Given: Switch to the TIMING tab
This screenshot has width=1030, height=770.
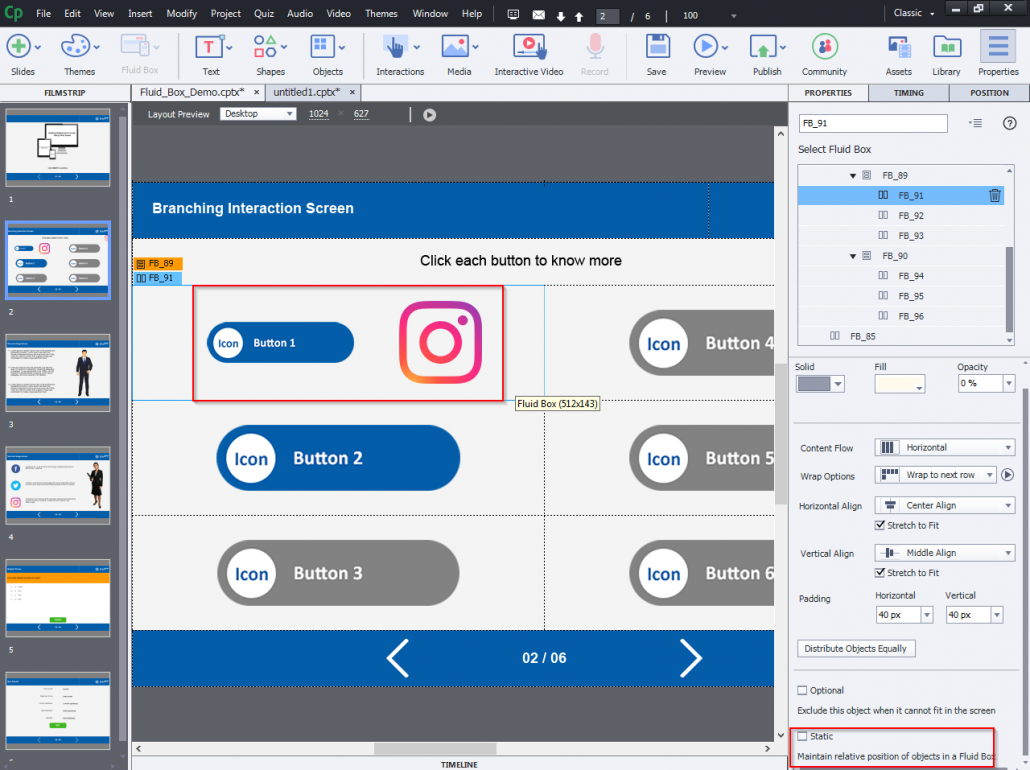Looking at the screenshot, I should click(908, 92).
